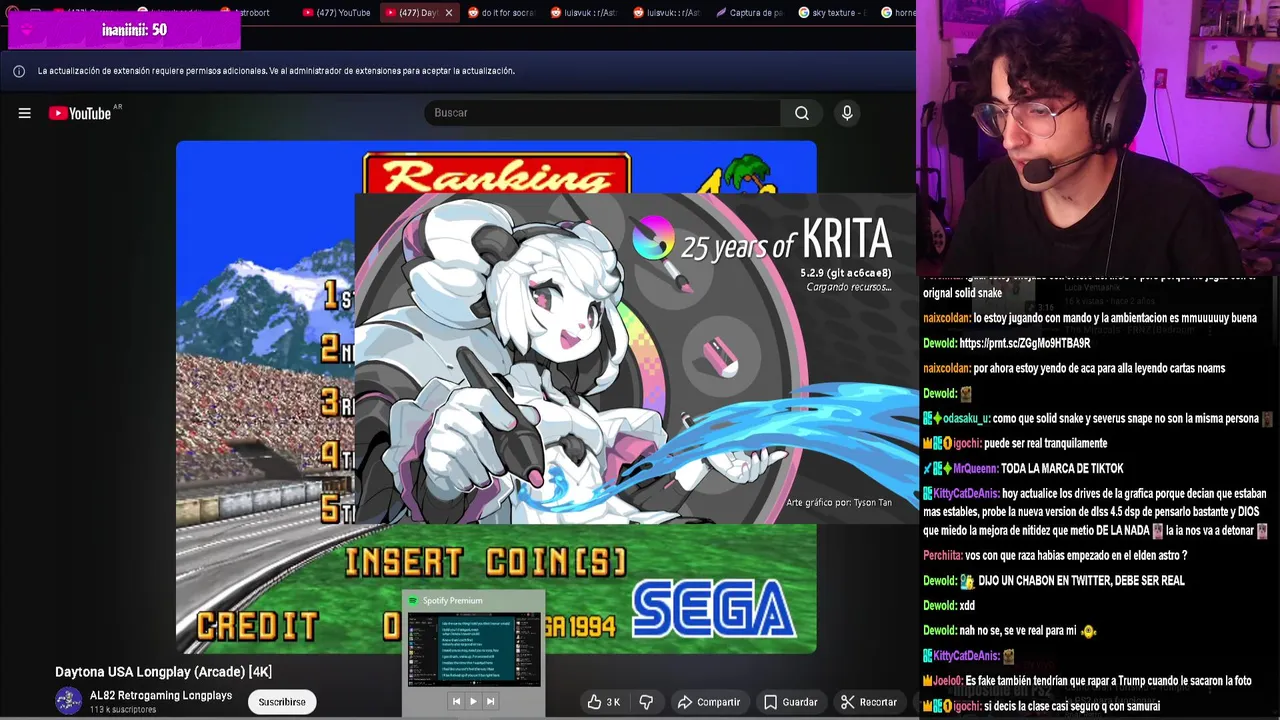The width and height of the screenshot is (1280, 720).
Task: Start voice search with microphone icon
Action: 847,113
